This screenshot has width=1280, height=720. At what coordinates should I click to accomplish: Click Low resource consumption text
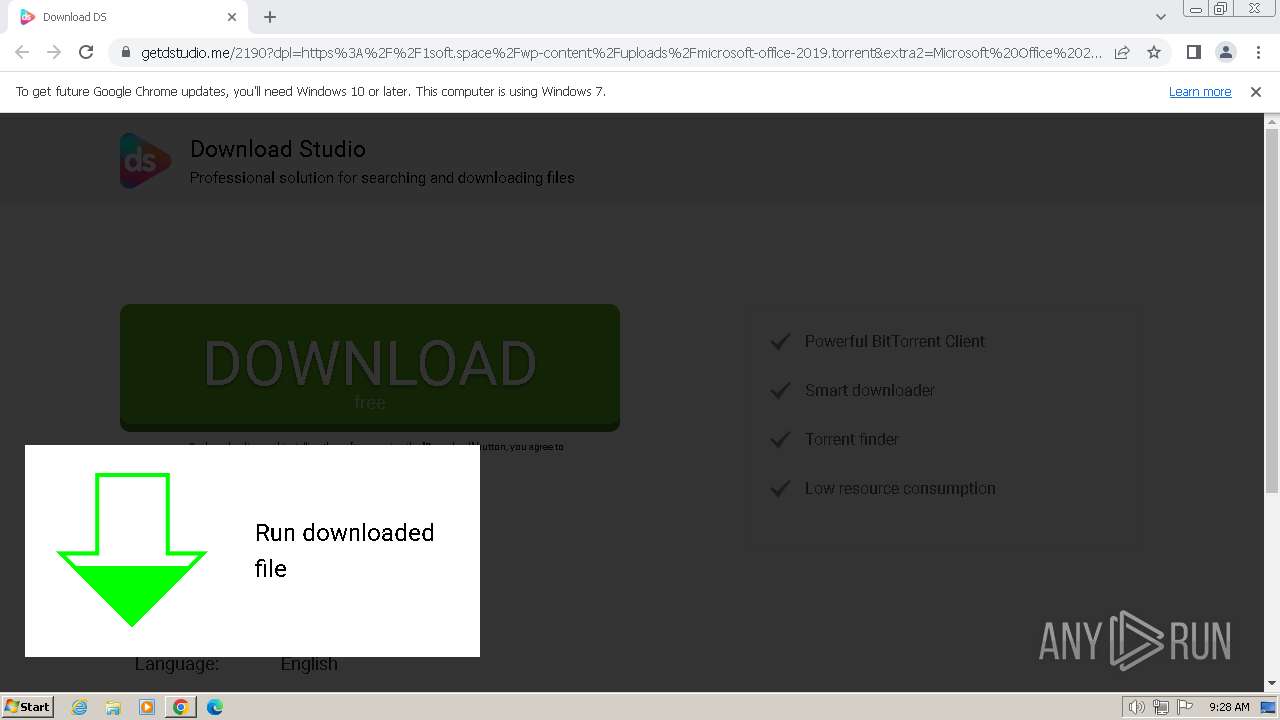pyautogui.click(x=900, y=488)
